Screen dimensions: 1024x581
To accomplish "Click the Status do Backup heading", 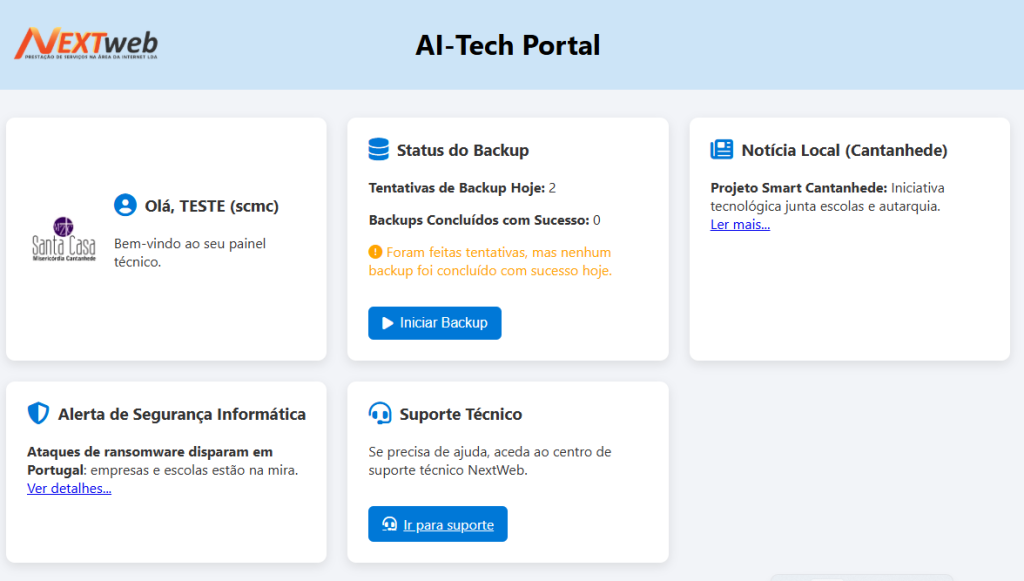I will [x=462, y=150].
